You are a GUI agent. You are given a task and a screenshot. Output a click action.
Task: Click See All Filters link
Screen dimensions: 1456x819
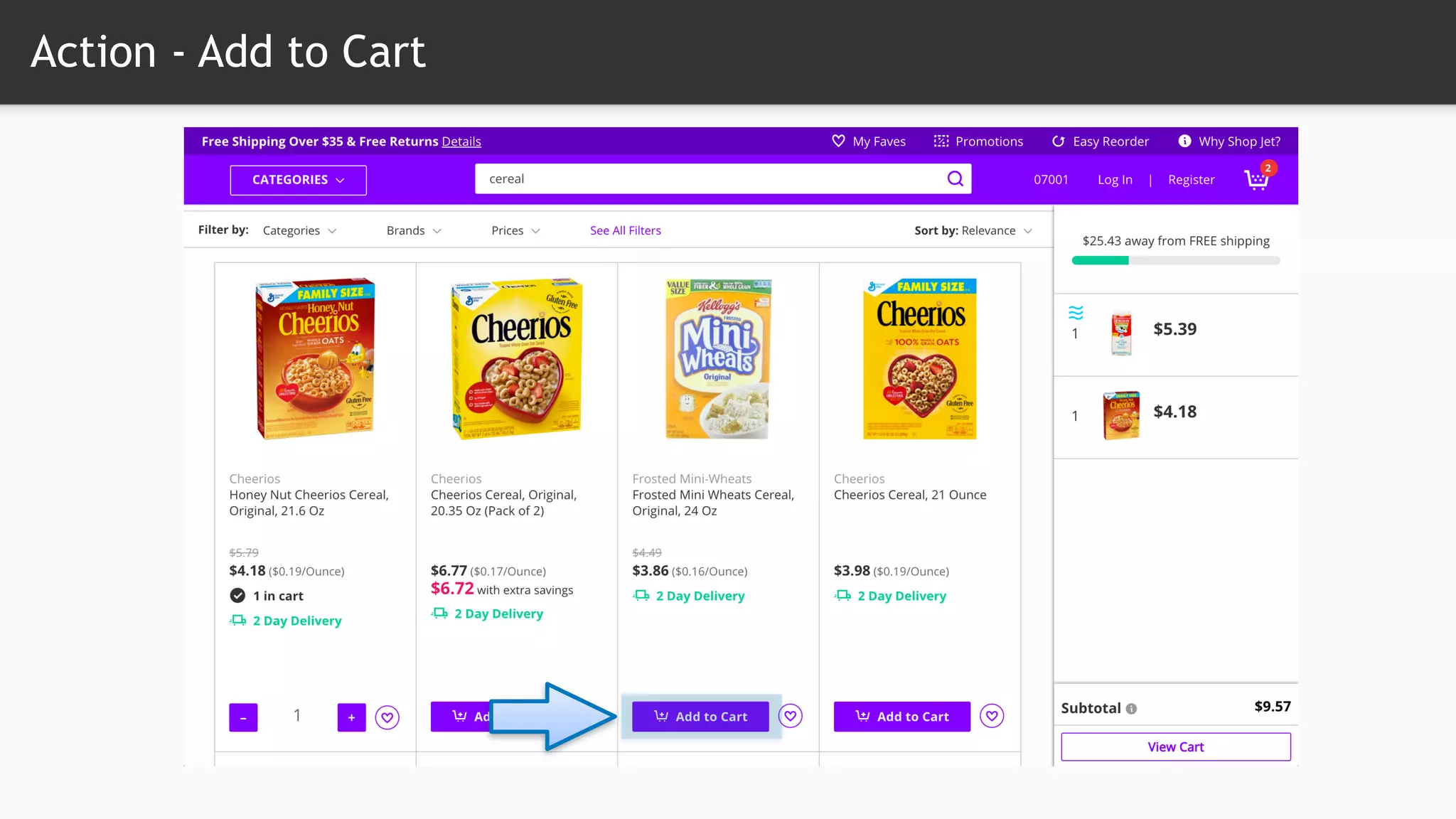pos(625,230)
